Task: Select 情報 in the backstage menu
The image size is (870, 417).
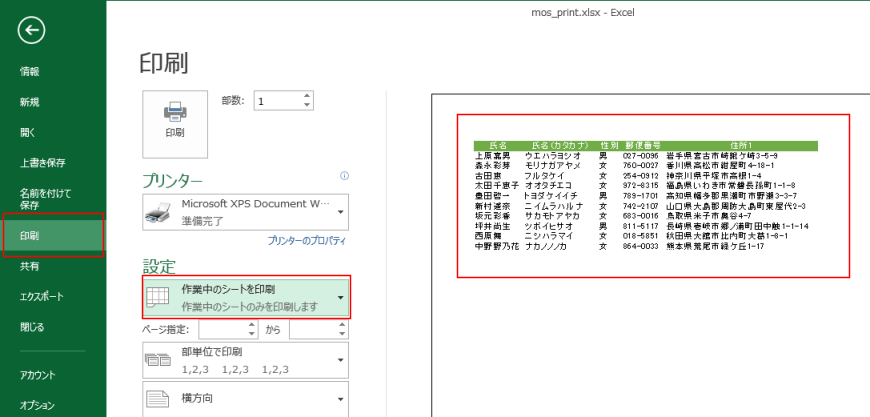Action: tap(30, 71)
